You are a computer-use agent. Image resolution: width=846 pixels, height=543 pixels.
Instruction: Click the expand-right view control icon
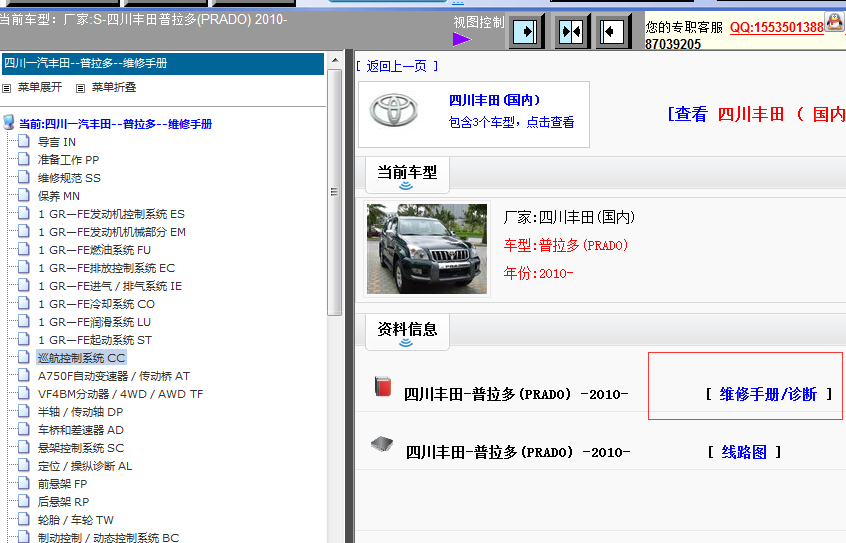point(526,31)
